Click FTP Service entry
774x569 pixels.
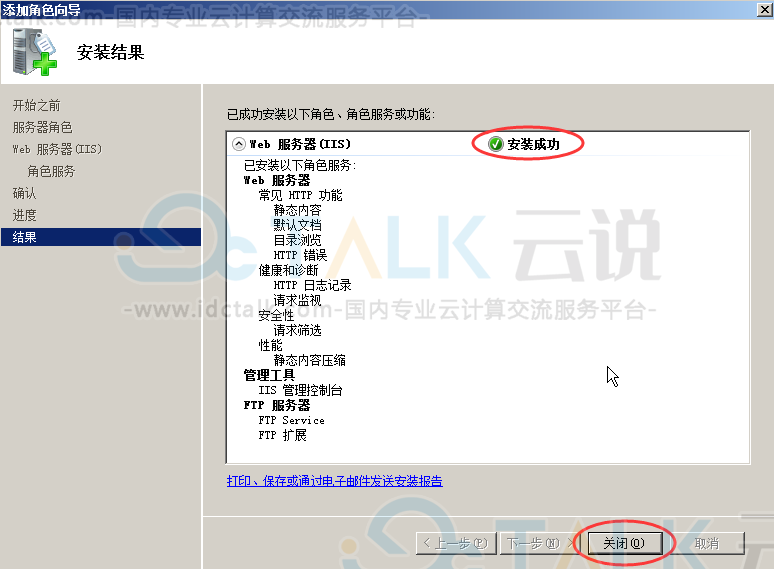pyautogui.click(x=291, y=420)
